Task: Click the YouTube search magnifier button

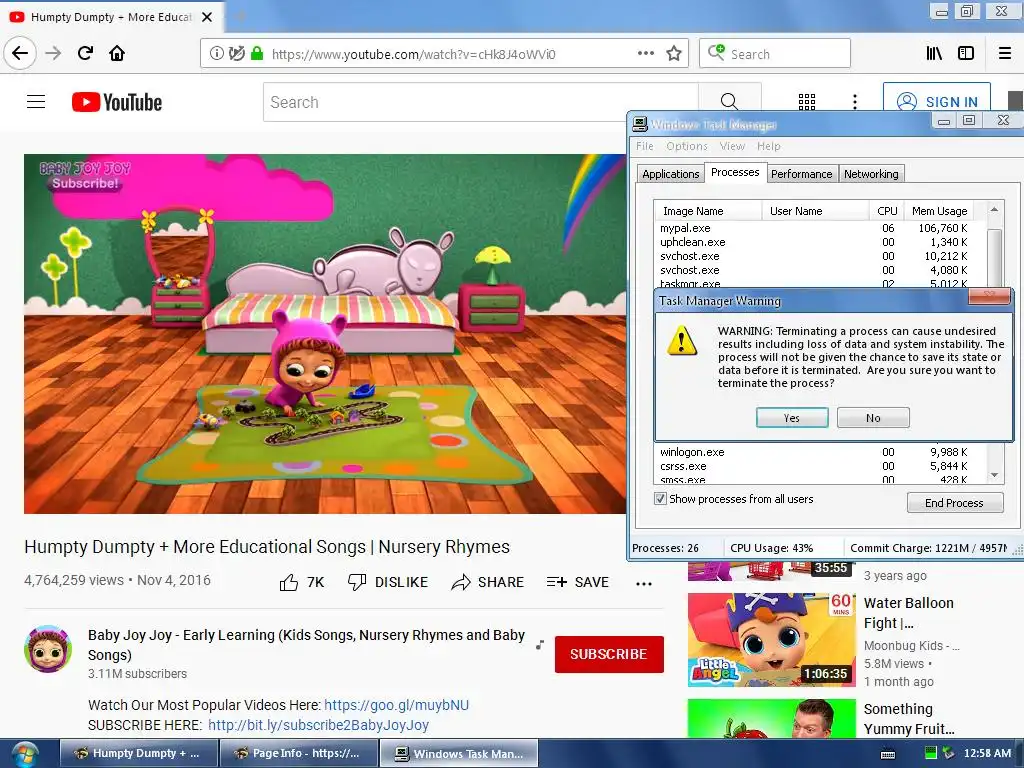Action: 729,102
